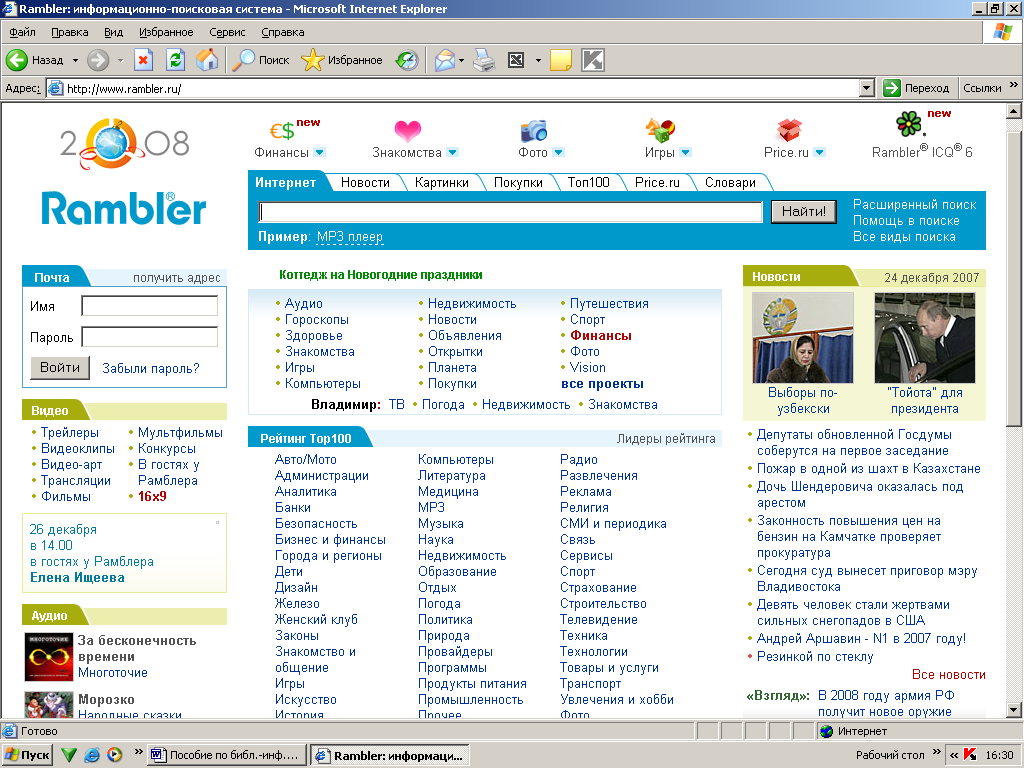Screen dimensions: 1024x768
Task: Expand the Фото dropdown arrow
Action: tap(558, 152)
